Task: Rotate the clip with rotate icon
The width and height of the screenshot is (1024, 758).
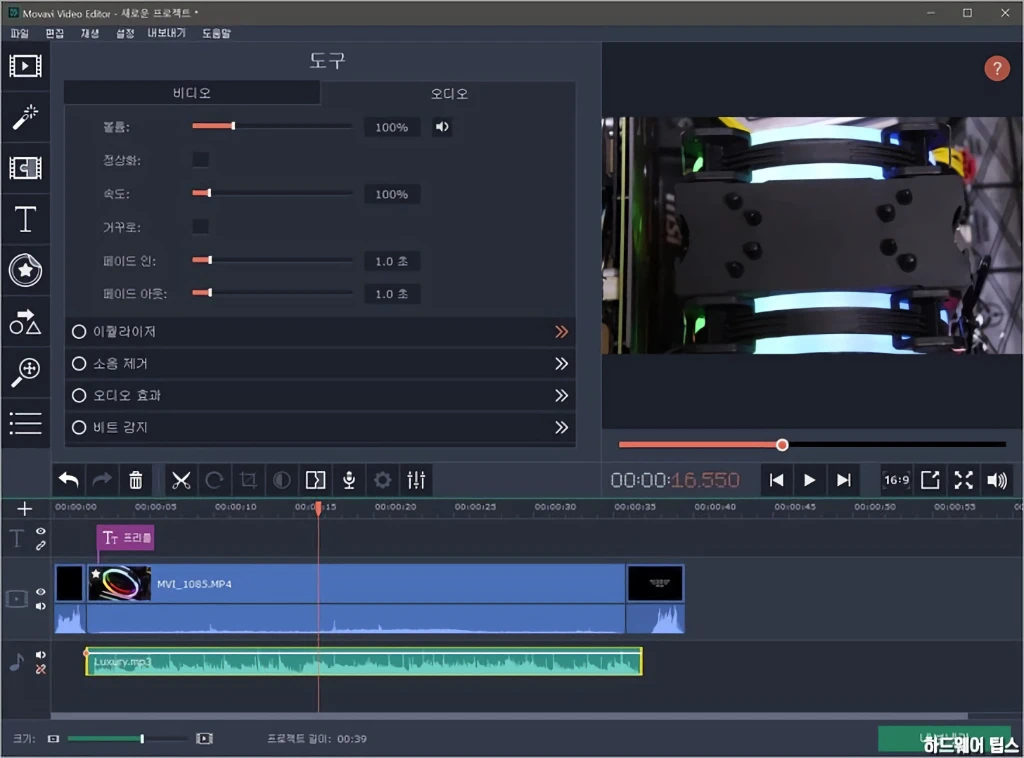Action: (214, 481)
